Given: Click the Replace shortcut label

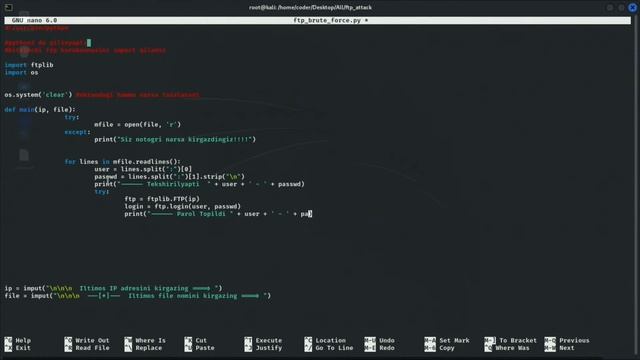Looking at the screenshot, I should pos(149,348).
